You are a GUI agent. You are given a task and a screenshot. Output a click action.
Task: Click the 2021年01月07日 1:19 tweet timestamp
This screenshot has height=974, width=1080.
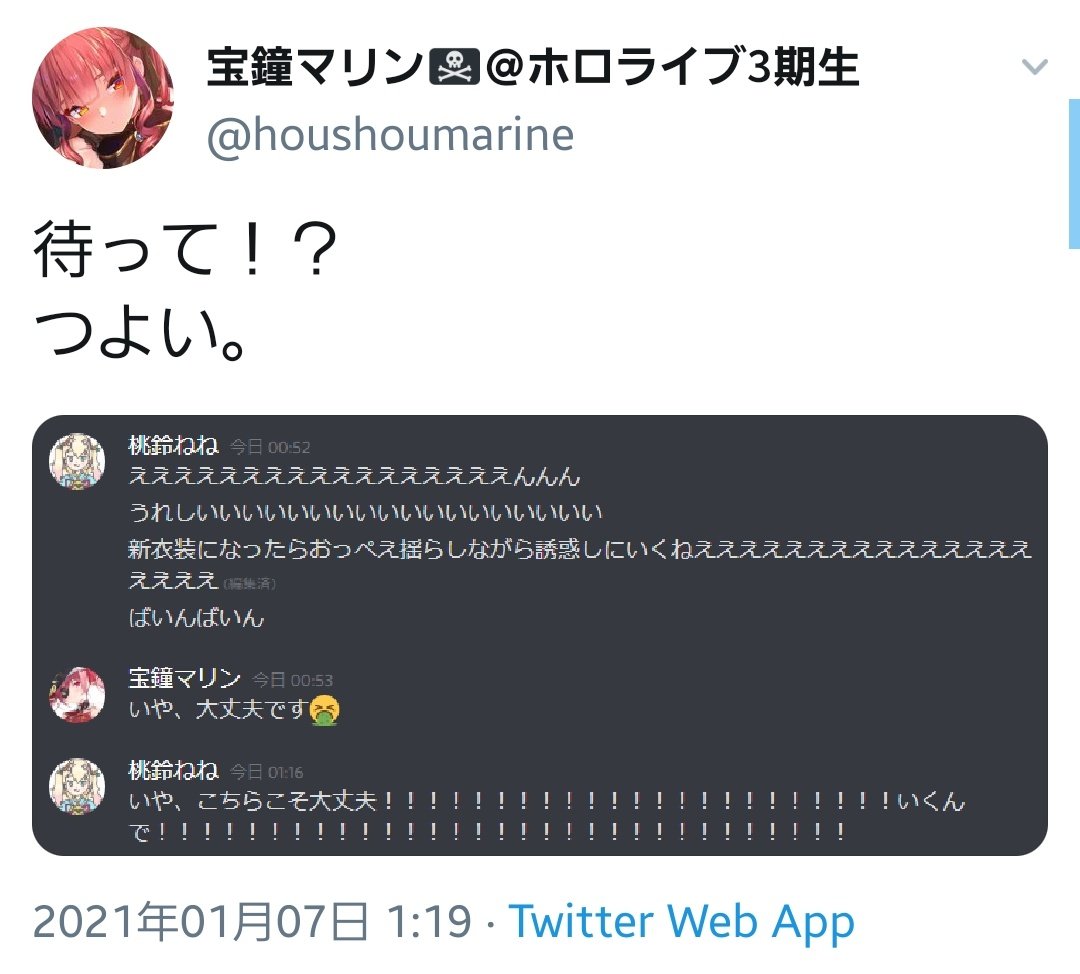pyautogui.click(x=252, y=922)
